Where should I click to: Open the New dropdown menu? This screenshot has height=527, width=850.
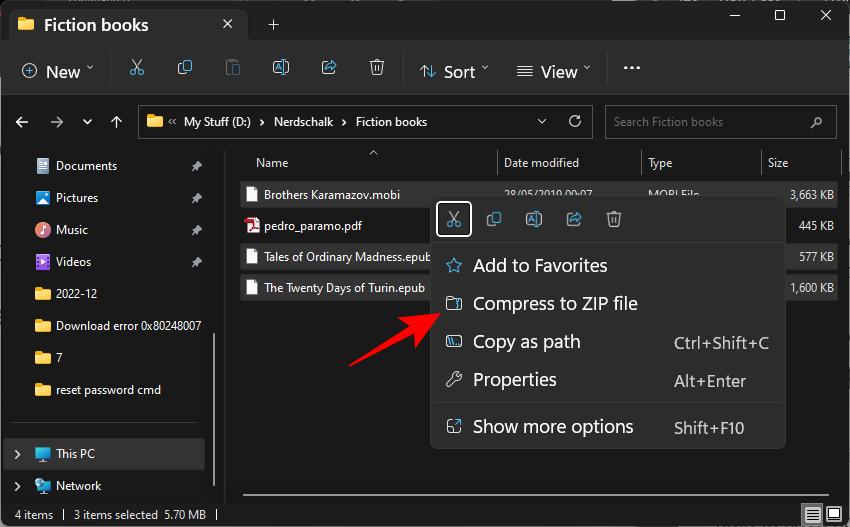click(x=58, y=71)
